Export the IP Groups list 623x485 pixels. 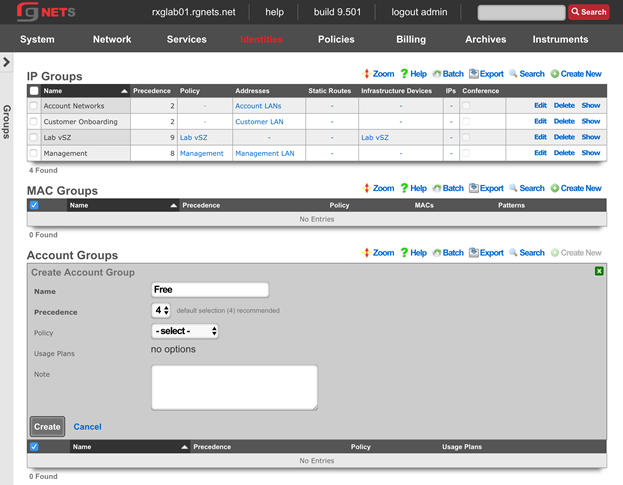tap(473, 74)
